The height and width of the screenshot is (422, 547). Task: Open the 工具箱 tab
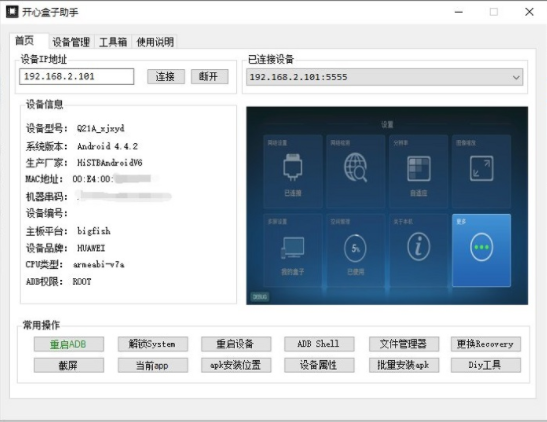(x=113, y=42)
